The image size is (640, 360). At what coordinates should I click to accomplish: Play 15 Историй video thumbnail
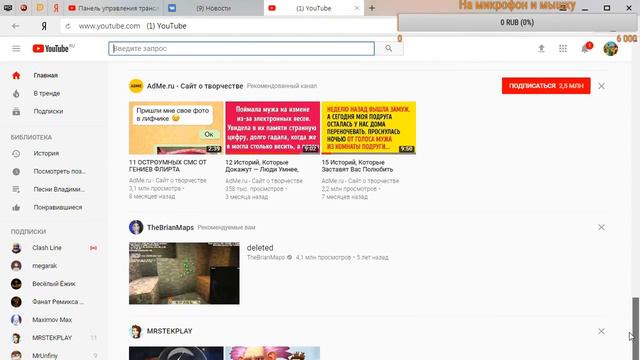pos(369,128)
